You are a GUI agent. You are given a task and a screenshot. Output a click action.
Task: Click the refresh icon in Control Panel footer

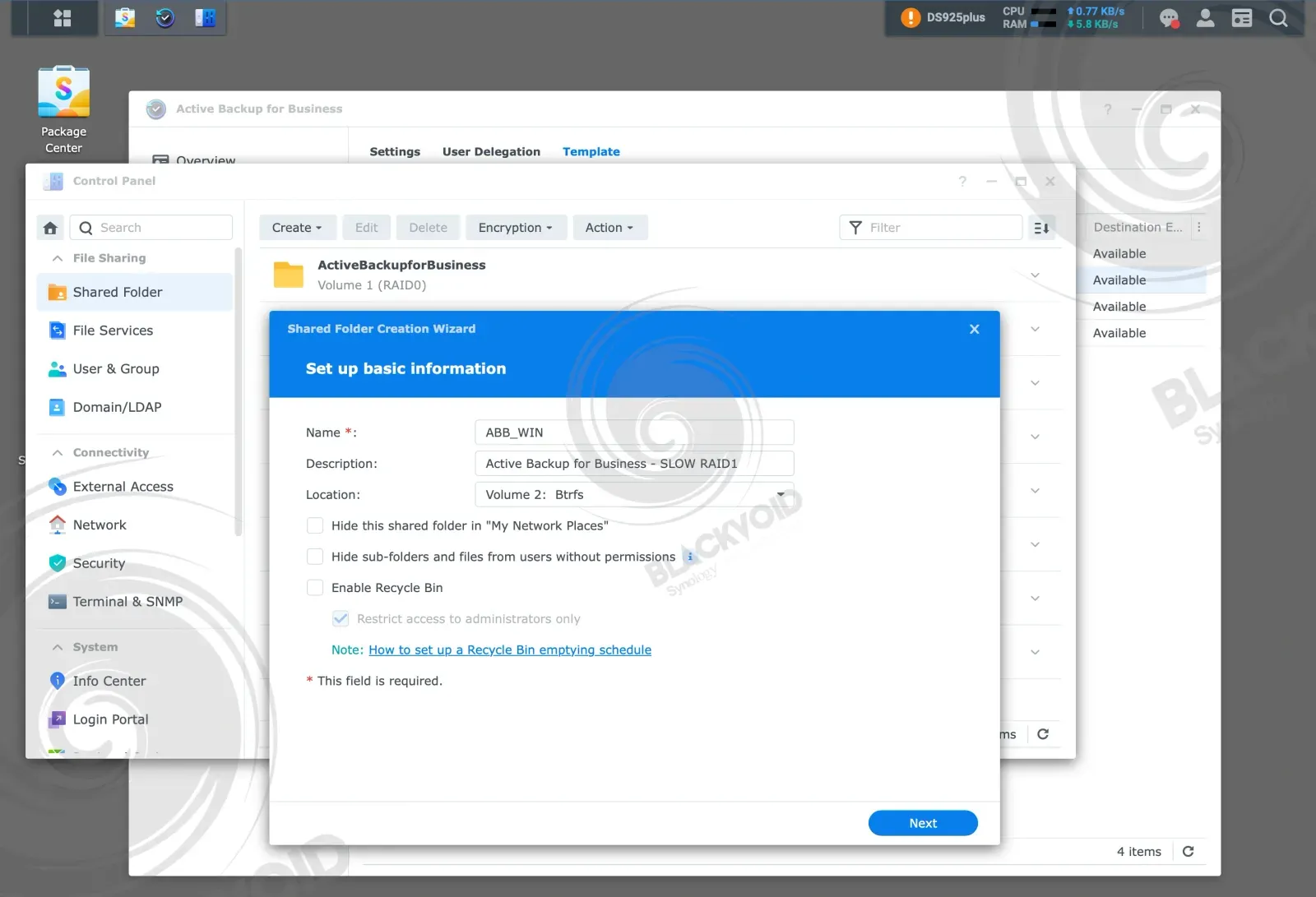(1043, 734)
